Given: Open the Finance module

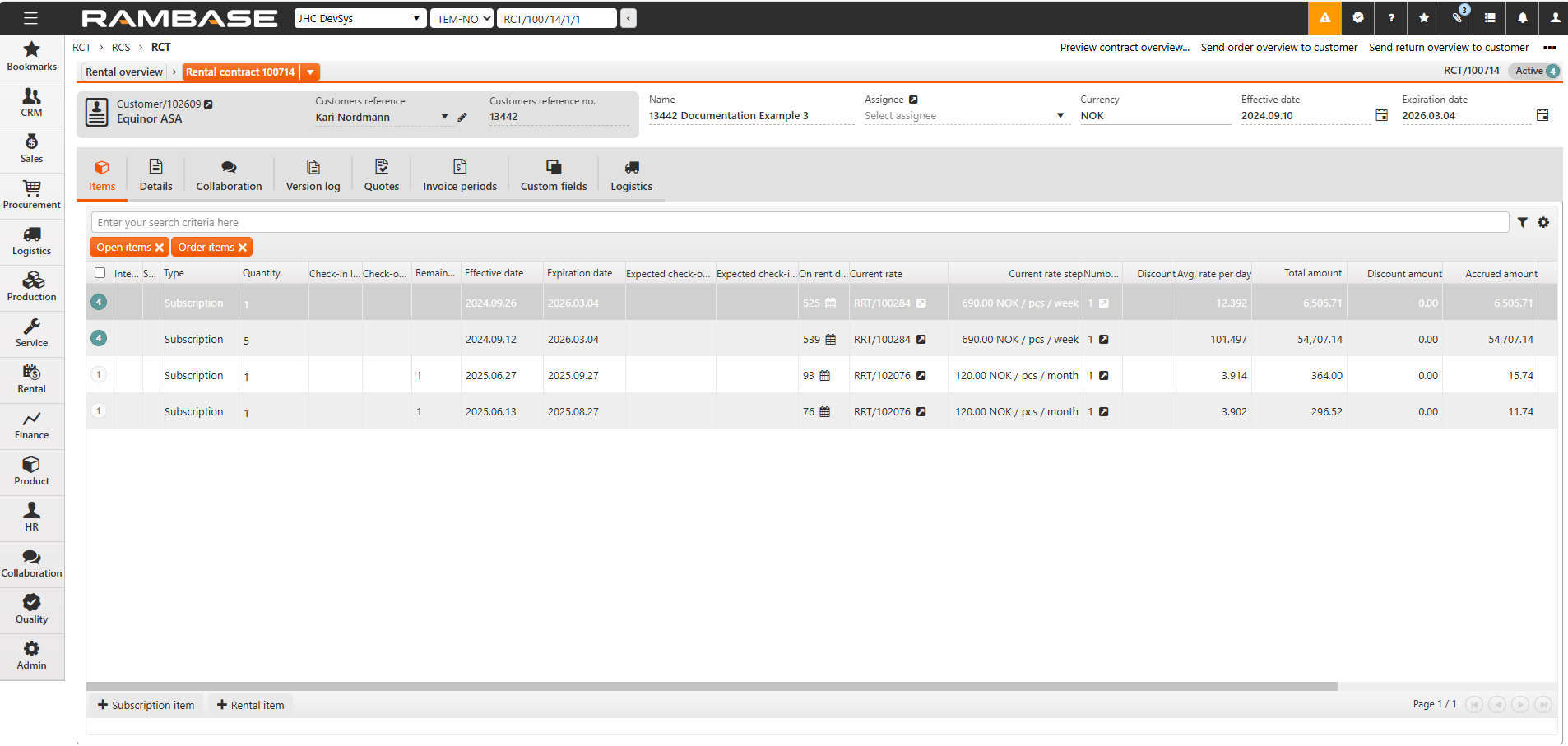Looking at the screenshot, I should (x=32, y=425).
